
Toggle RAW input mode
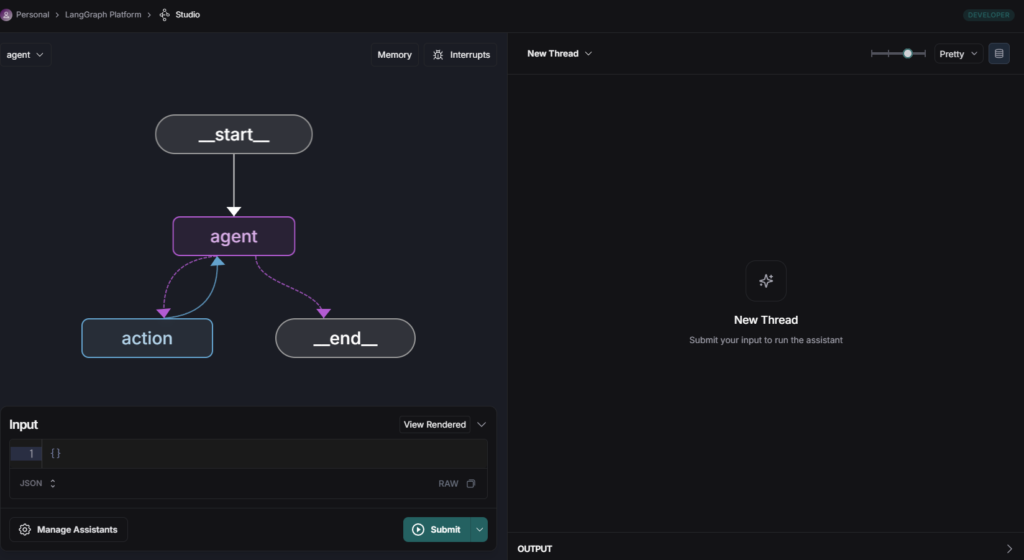[x=448, y=484]
